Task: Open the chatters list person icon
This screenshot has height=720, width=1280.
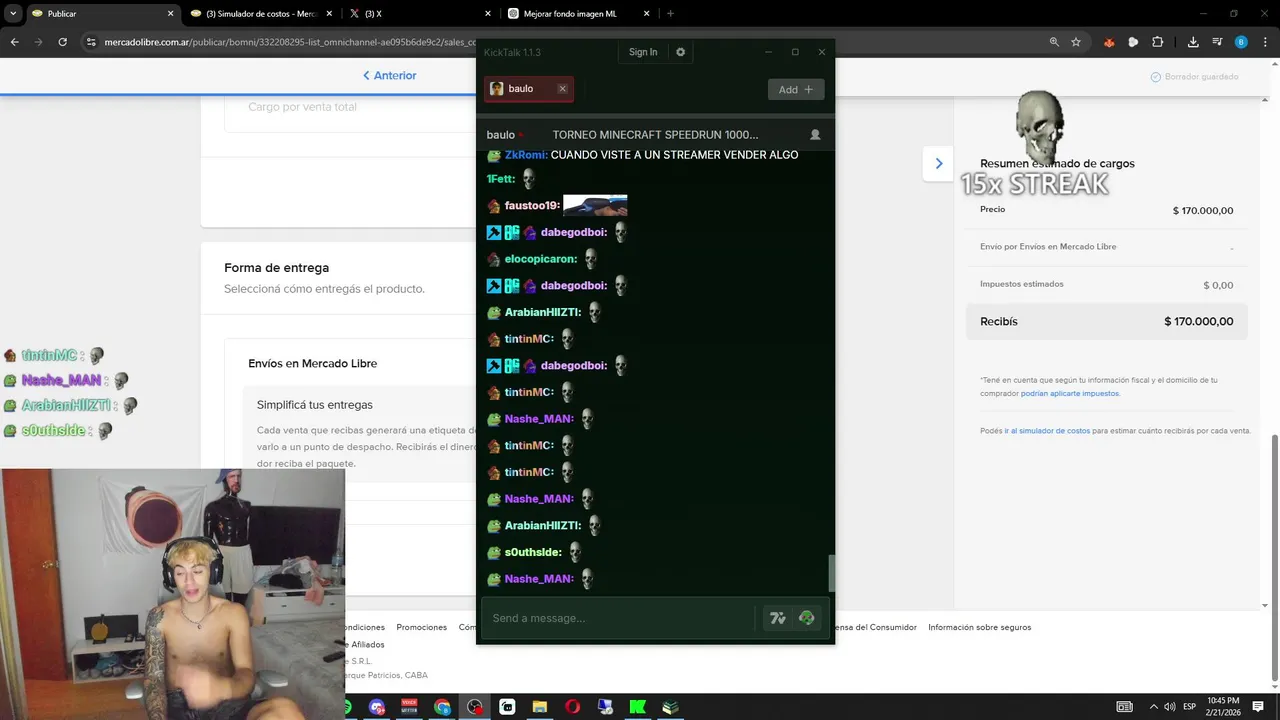Action: [x=815, y=135]
